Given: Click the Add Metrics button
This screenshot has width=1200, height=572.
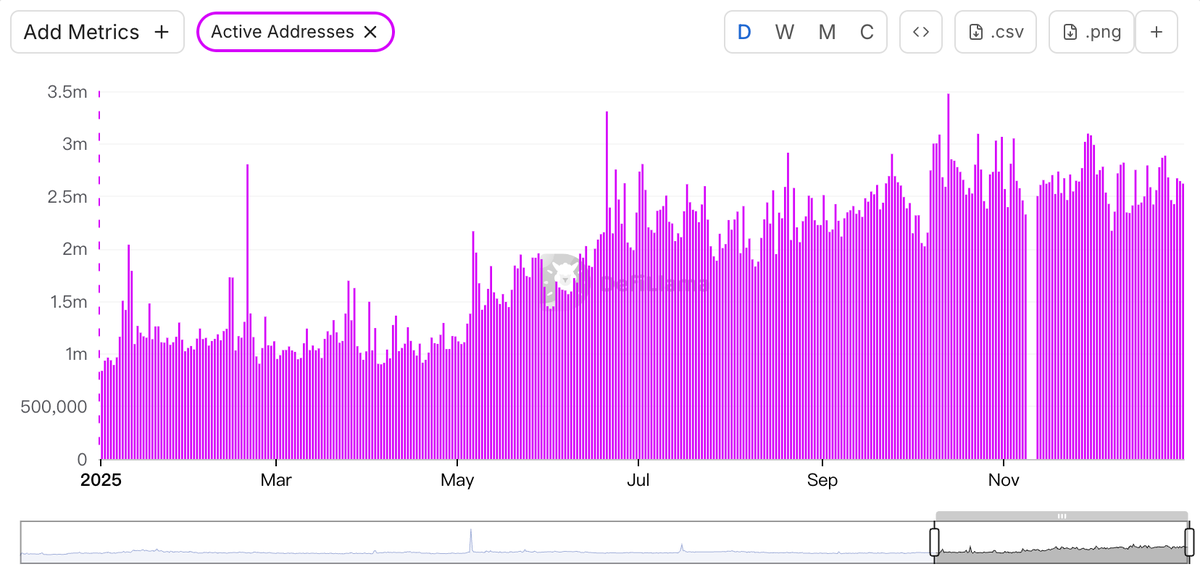Looking at the screenshot, I should [x=97, y=32].
